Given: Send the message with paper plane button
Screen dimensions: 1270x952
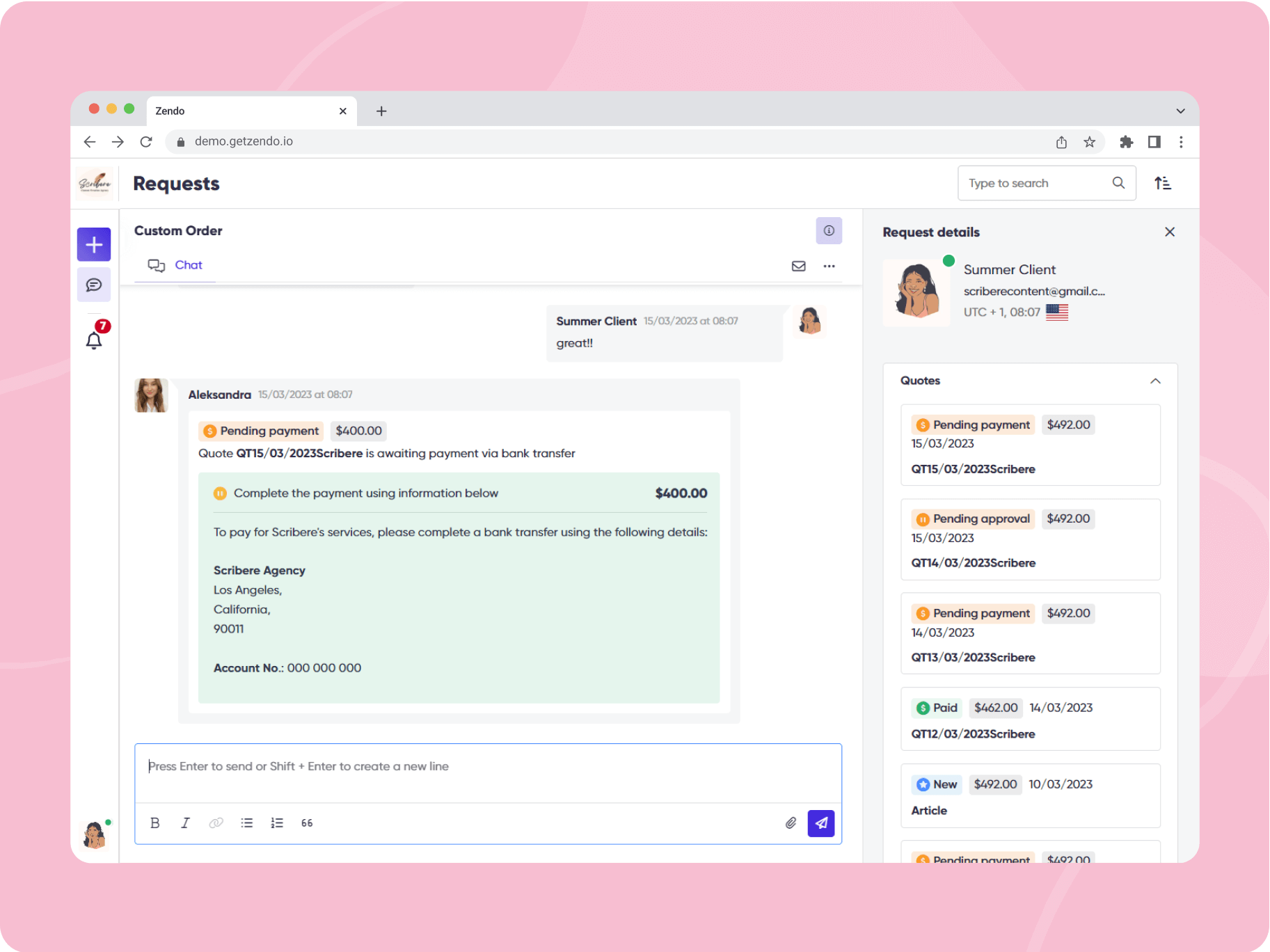Looking at the screenshot, I should [x=821, y=823].
